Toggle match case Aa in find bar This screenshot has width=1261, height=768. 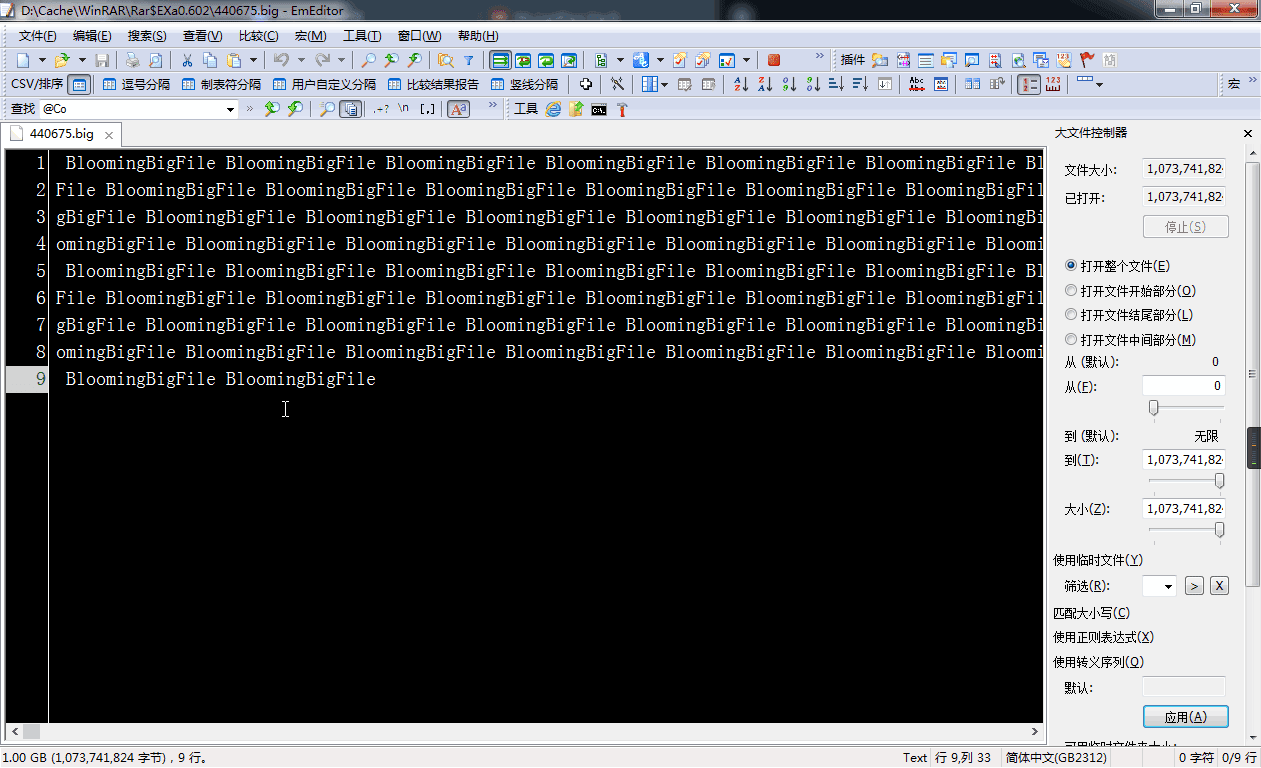click(x=458, y=109)
